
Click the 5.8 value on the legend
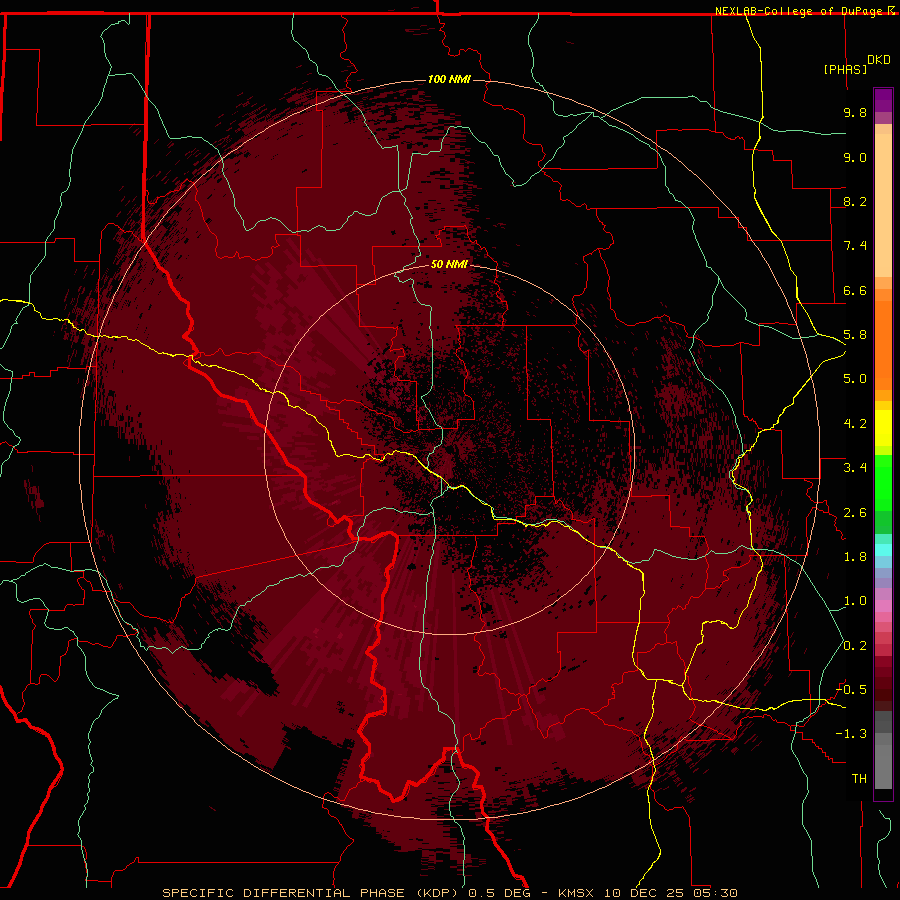coord(855,335)
